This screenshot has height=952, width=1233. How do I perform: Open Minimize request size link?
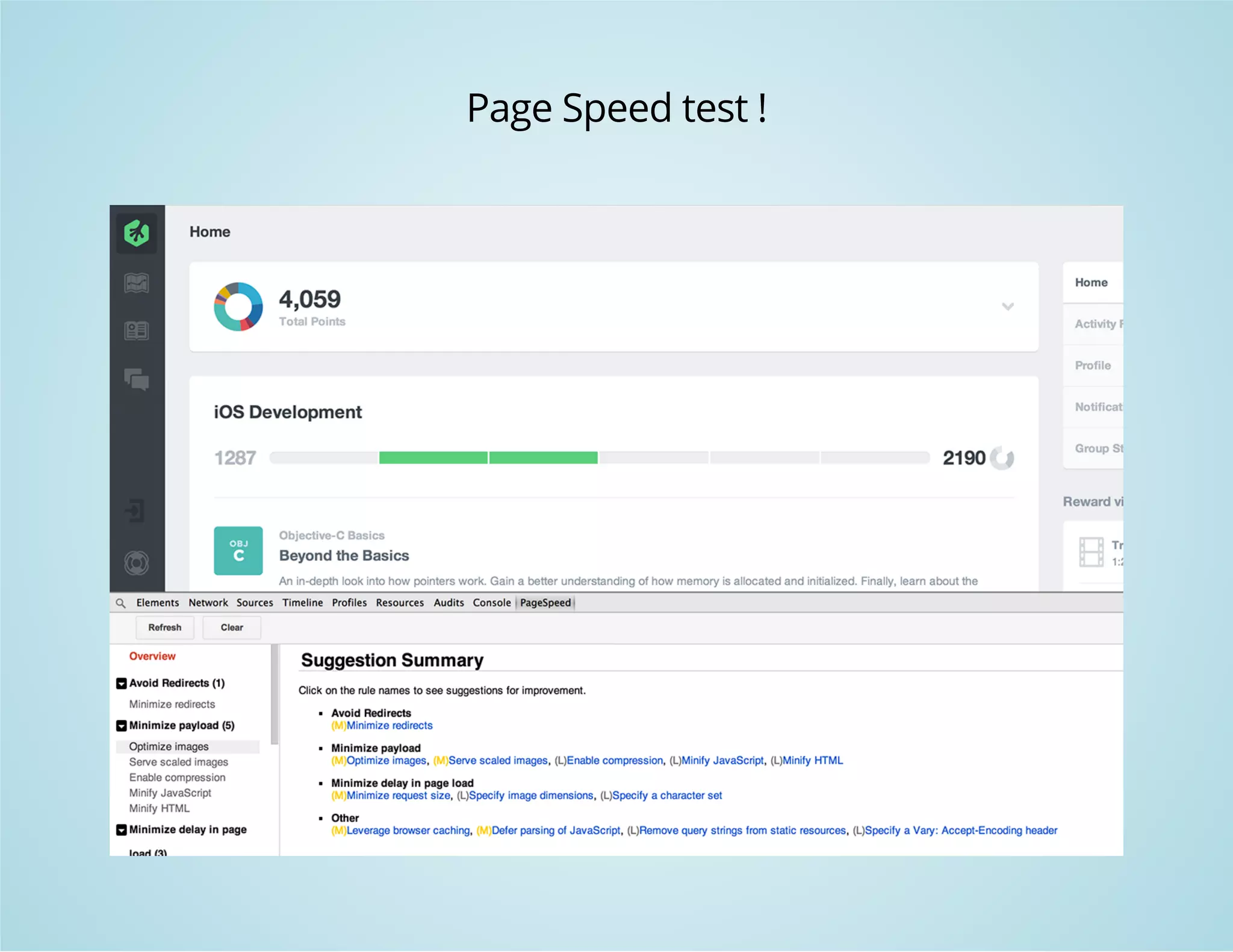point(399,796)
